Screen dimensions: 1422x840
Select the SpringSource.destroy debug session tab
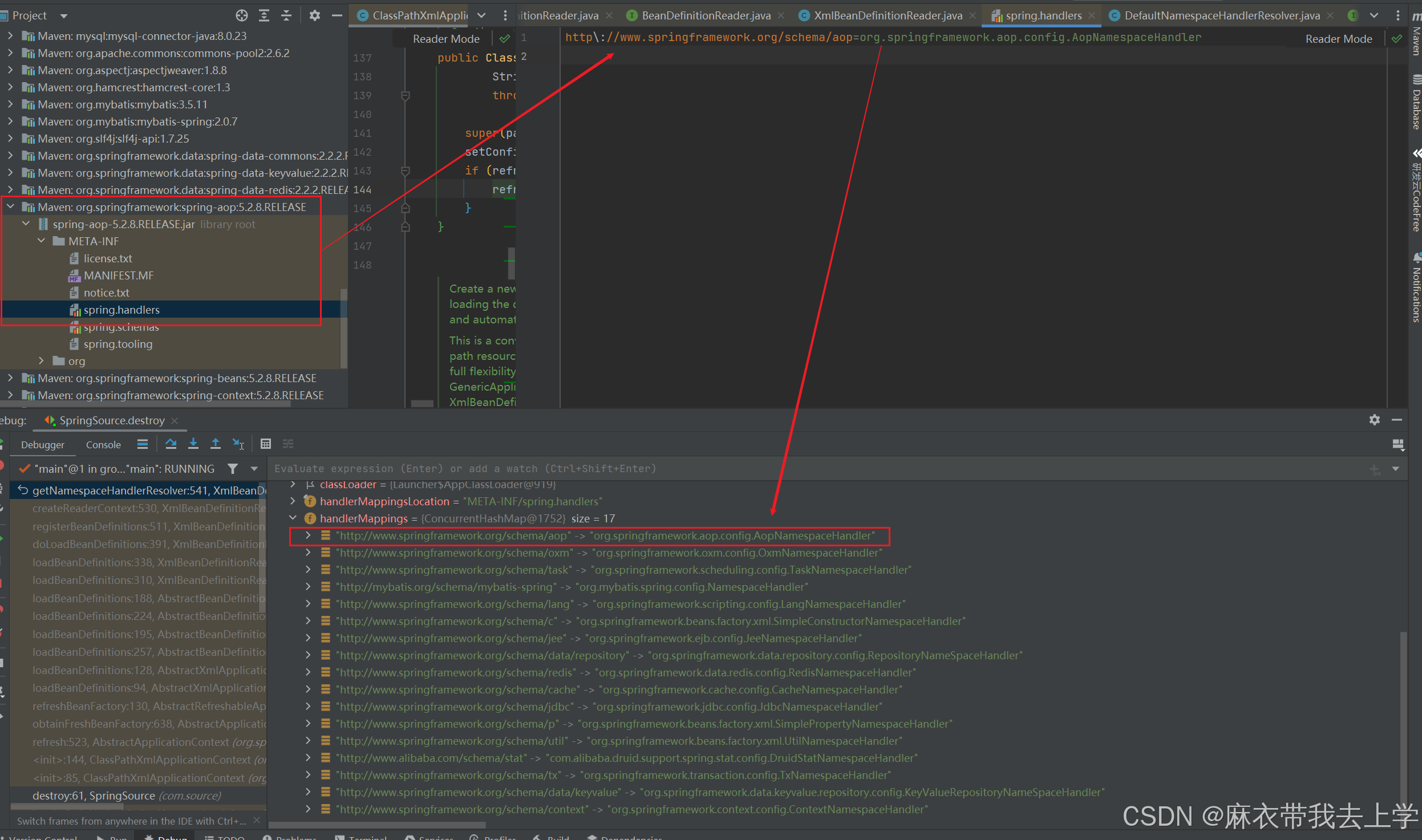(112, 421)
